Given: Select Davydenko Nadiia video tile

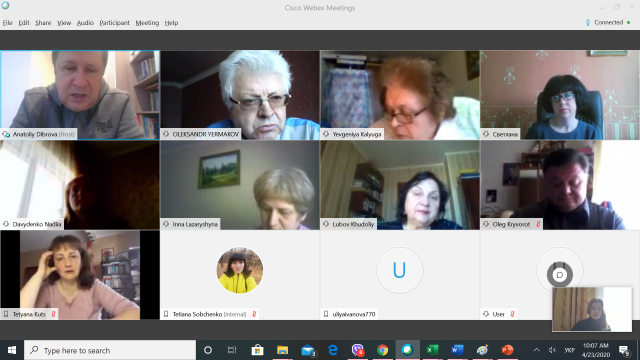Looking at the screenshot, I should [80, 185].
